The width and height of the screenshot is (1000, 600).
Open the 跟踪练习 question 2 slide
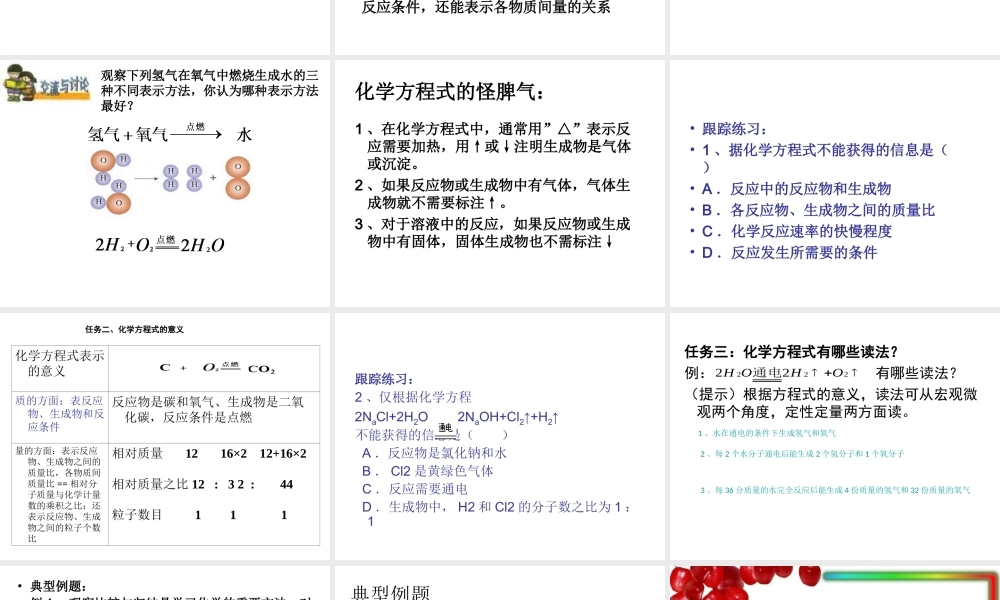pos(499,436)
